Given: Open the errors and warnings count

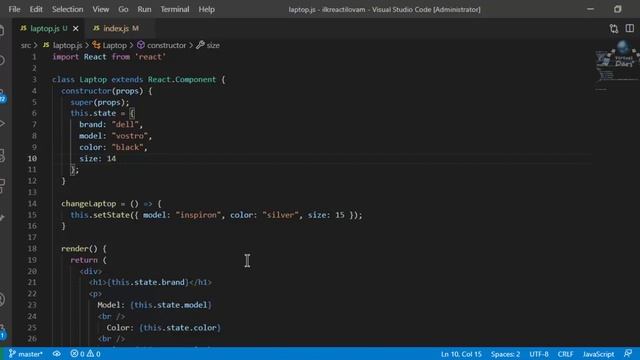Looking at the screenshot, I should coord(85,354).
